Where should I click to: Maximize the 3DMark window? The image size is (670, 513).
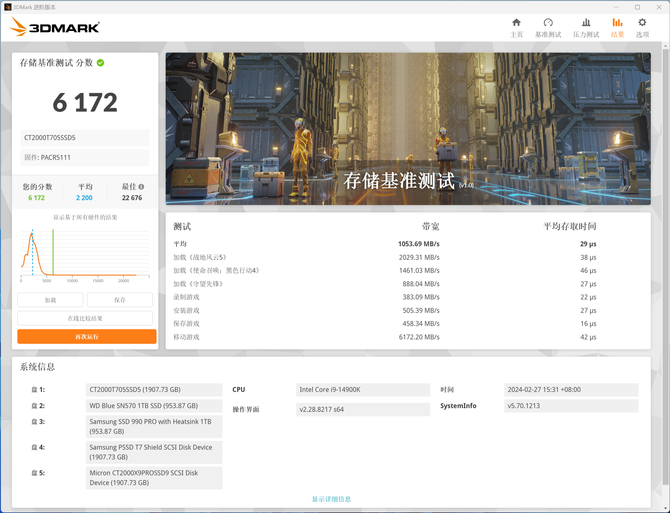[639, 6]
